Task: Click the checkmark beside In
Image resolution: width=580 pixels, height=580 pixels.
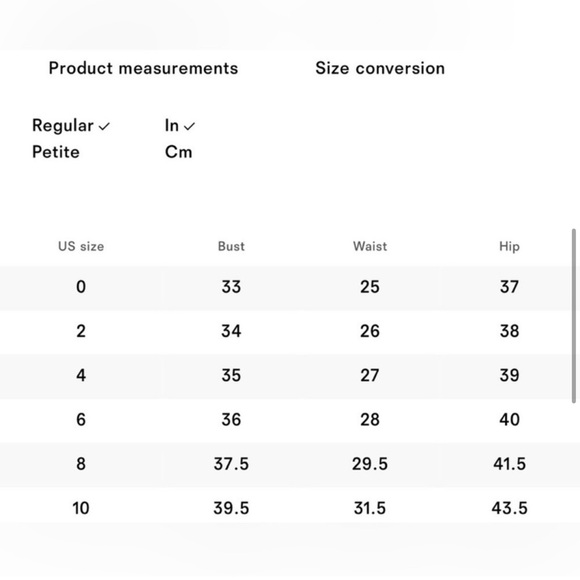Action: [x=189, y=127]
